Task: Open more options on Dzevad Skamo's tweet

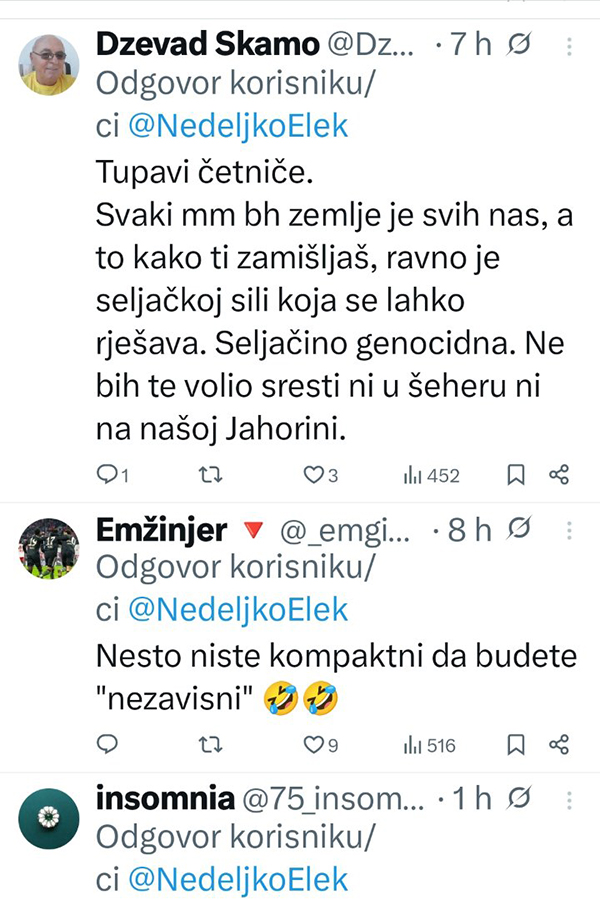Action: click(570, 46)
